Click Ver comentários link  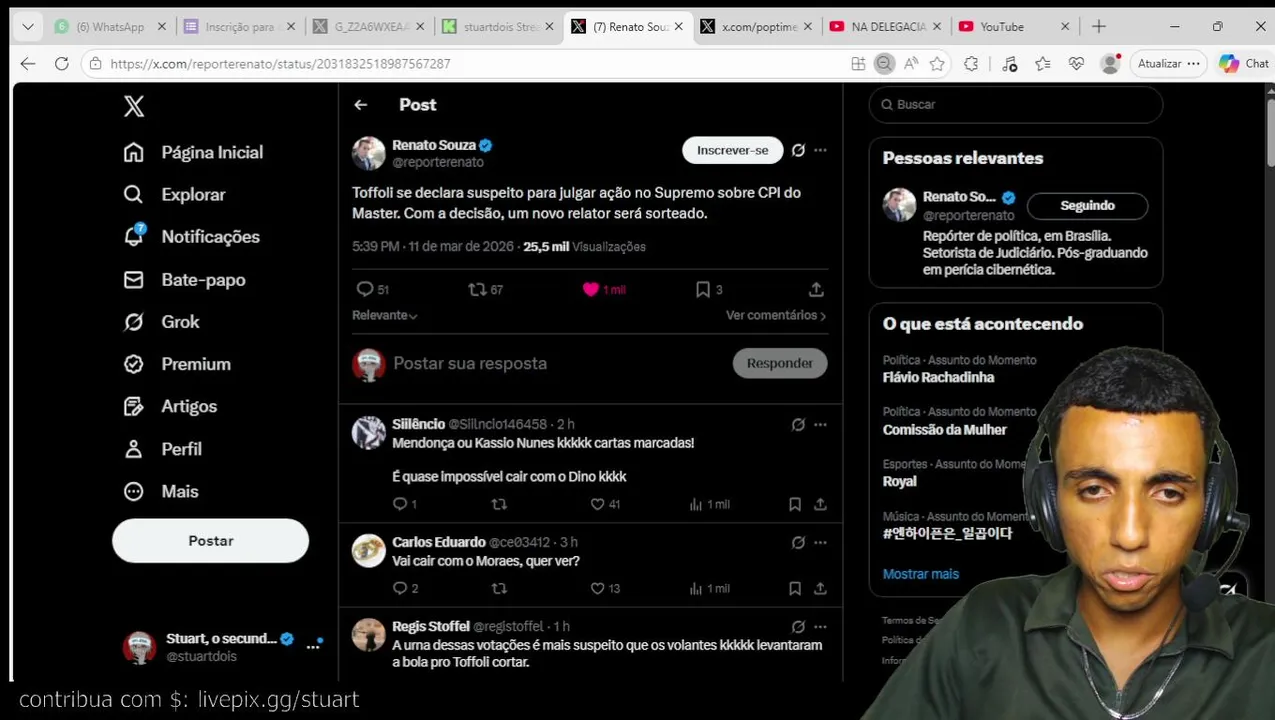(776, 315)
